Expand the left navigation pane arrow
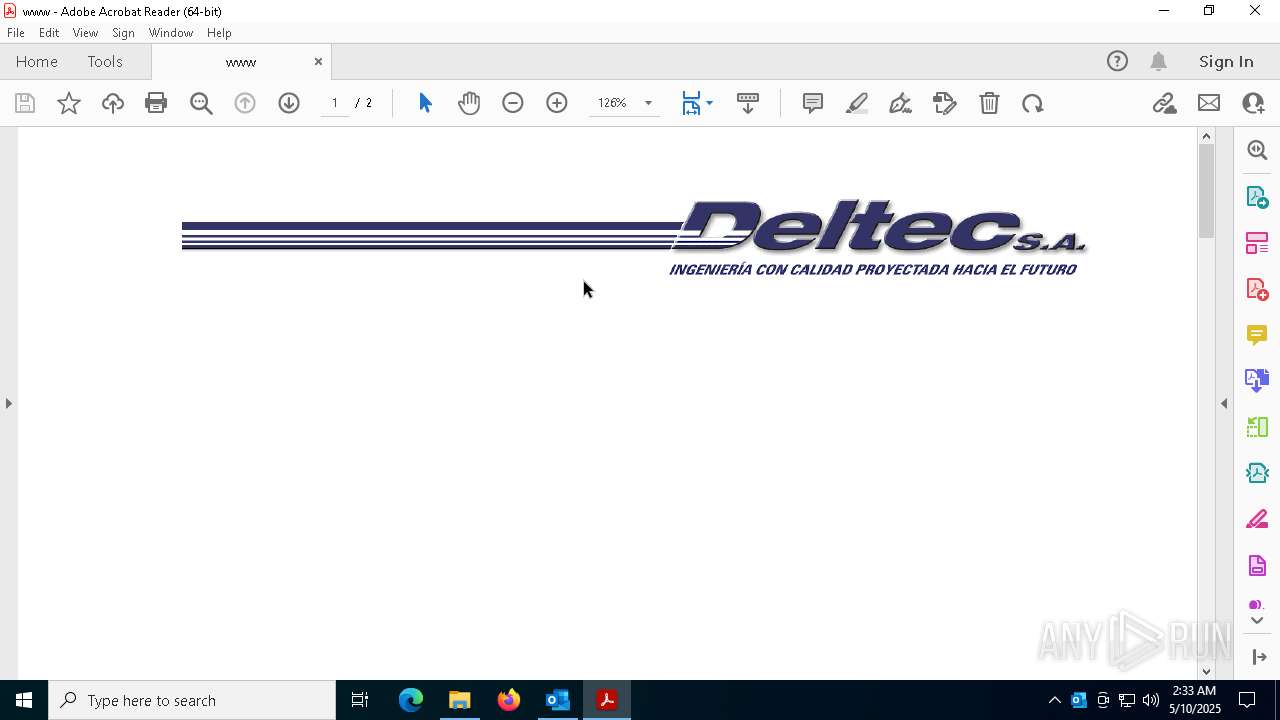The width and height of the screenshot is (1280, 720). coord(8,403)
